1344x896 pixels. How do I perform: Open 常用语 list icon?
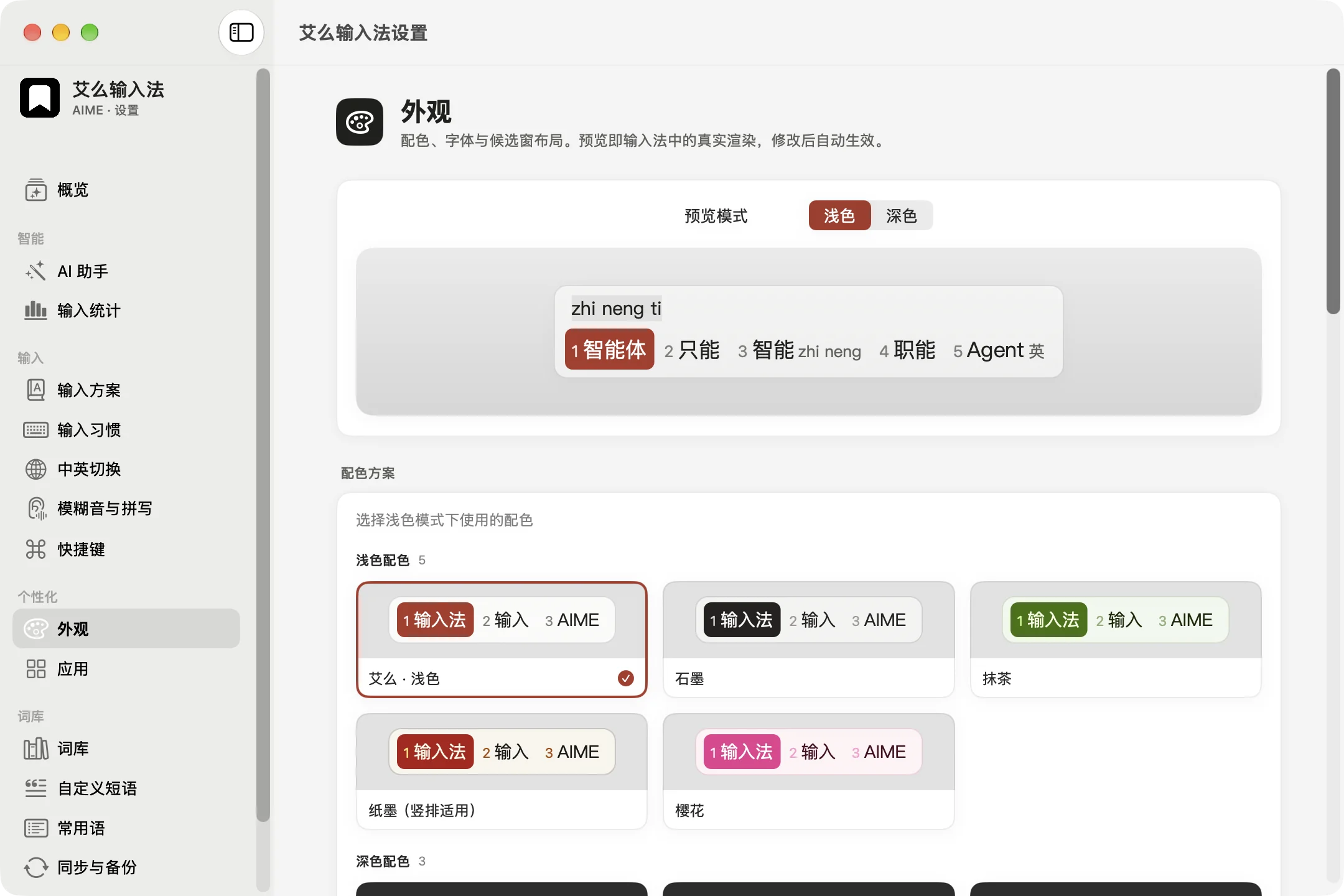pyautogui.click(x=36, y=828)
